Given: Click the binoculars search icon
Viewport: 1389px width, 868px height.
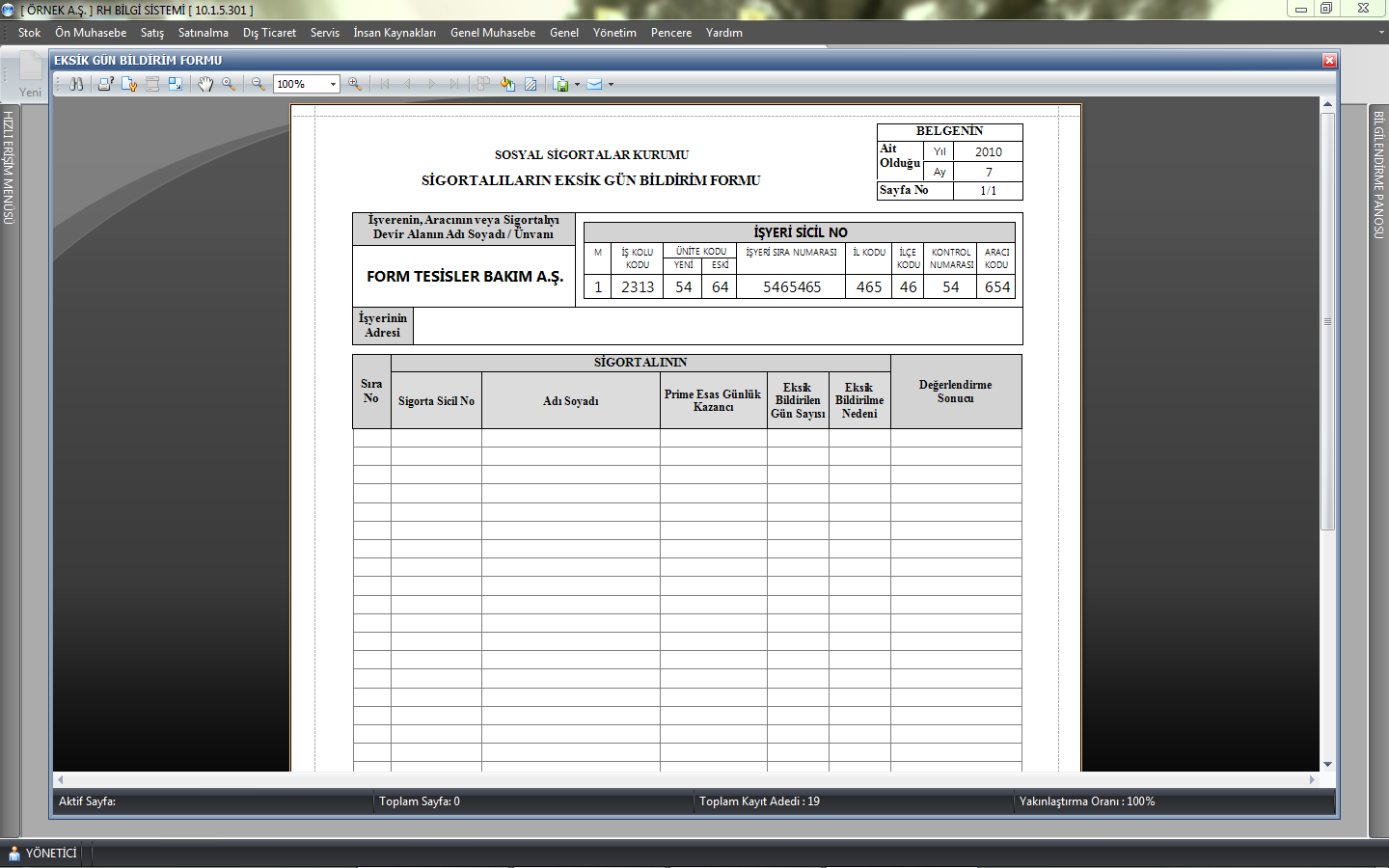Looking at the screenshot, I should (x=76, y=84).
